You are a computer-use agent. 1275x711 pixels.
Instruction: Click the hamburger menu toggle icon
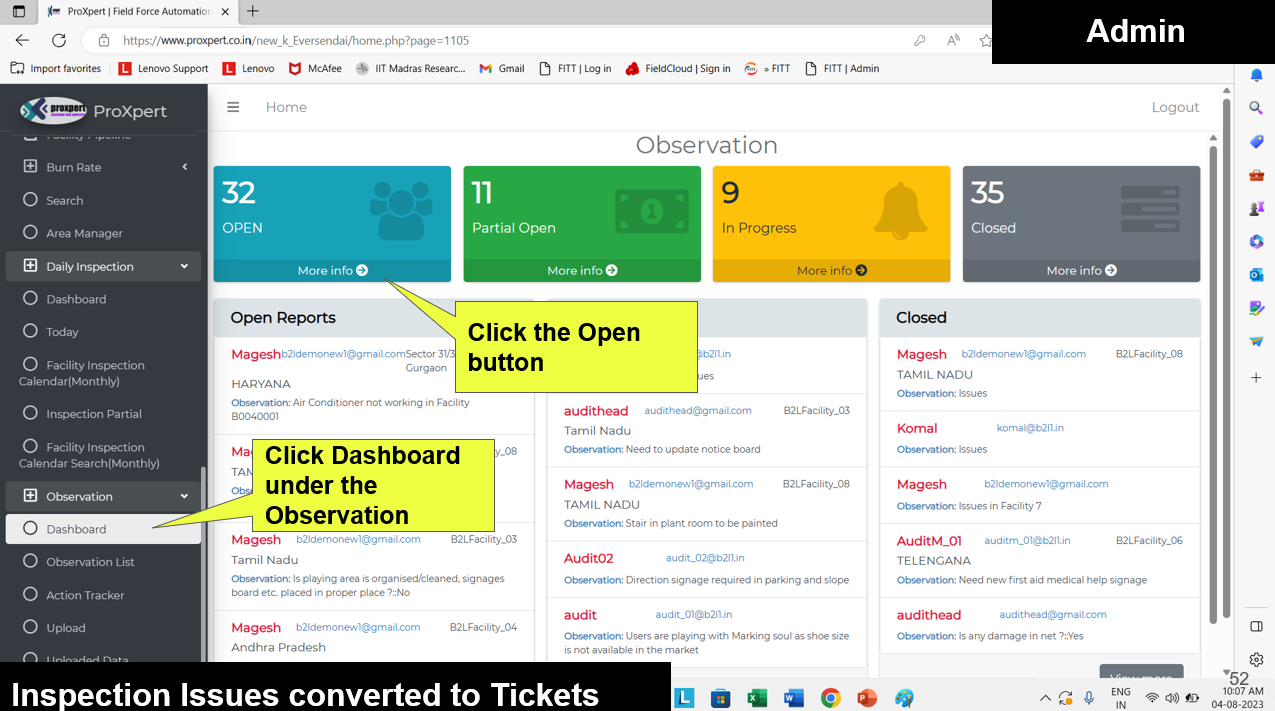pos(233,107)
